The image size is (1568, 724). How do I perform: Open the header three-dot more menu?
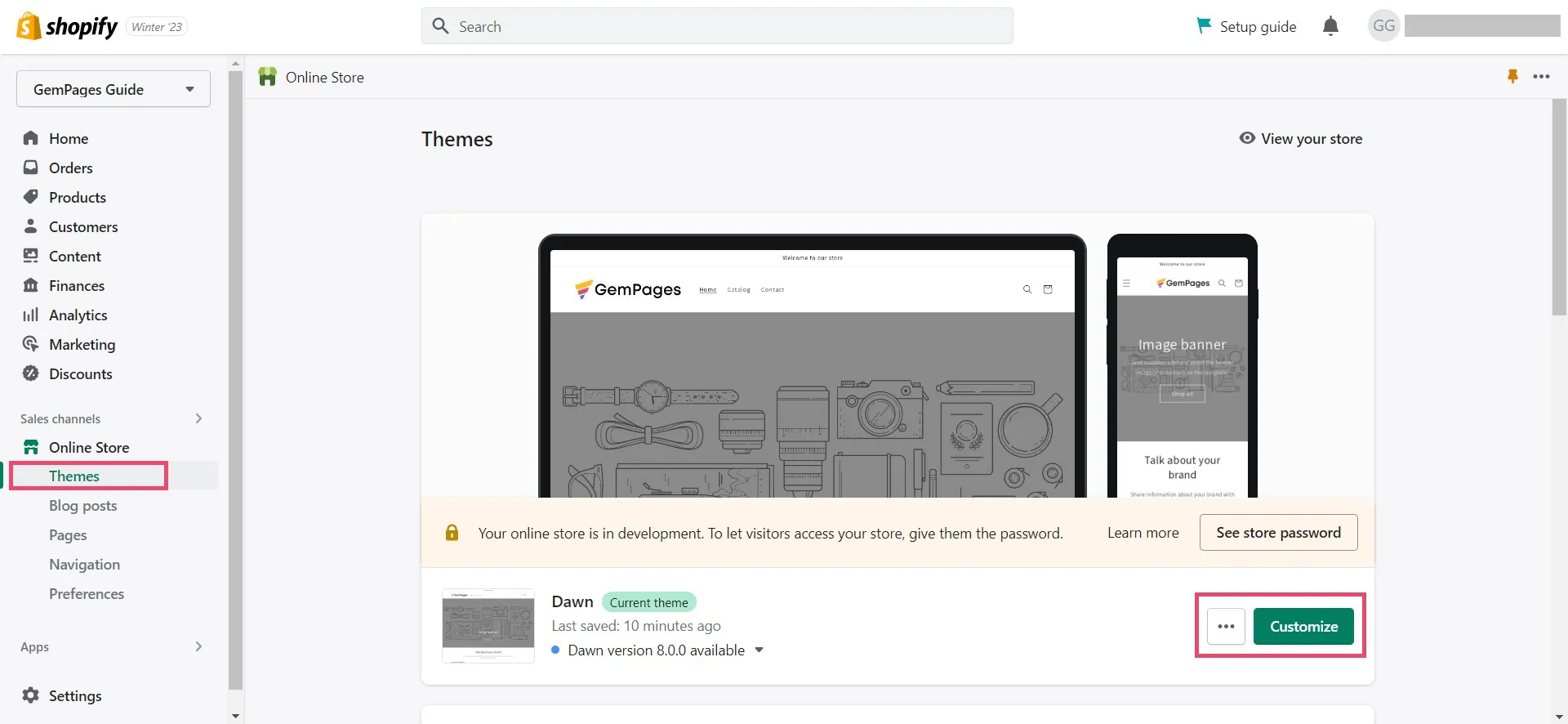1541,76
